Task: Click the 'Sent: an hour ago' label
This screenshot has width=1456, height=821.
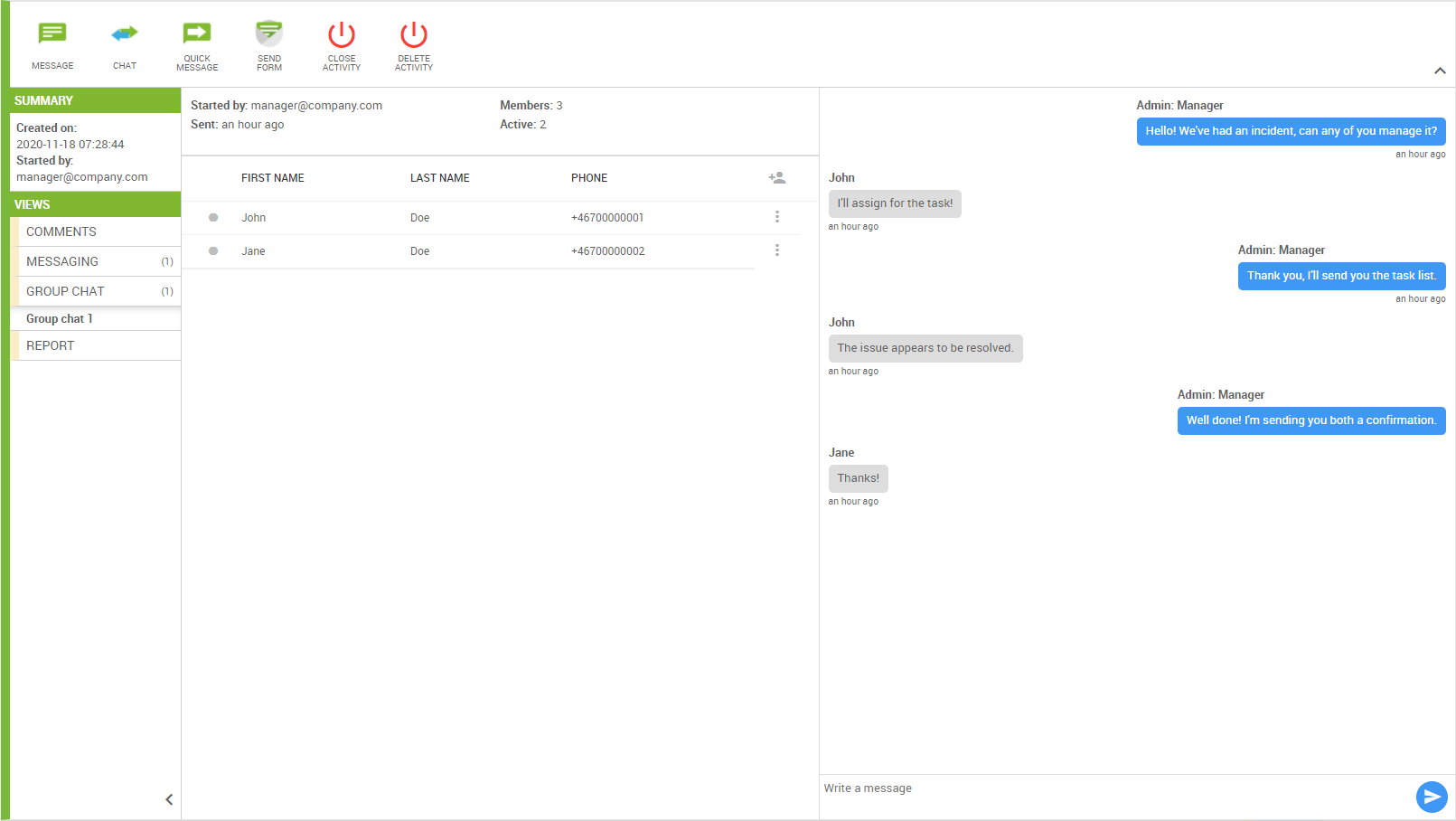Action: [x=238, y=125]
